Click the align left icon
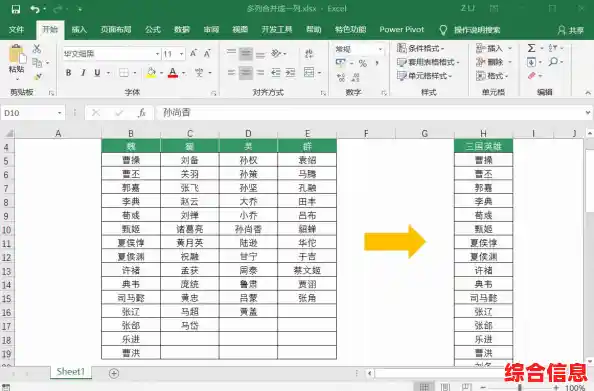 click(x=231, y=72)
